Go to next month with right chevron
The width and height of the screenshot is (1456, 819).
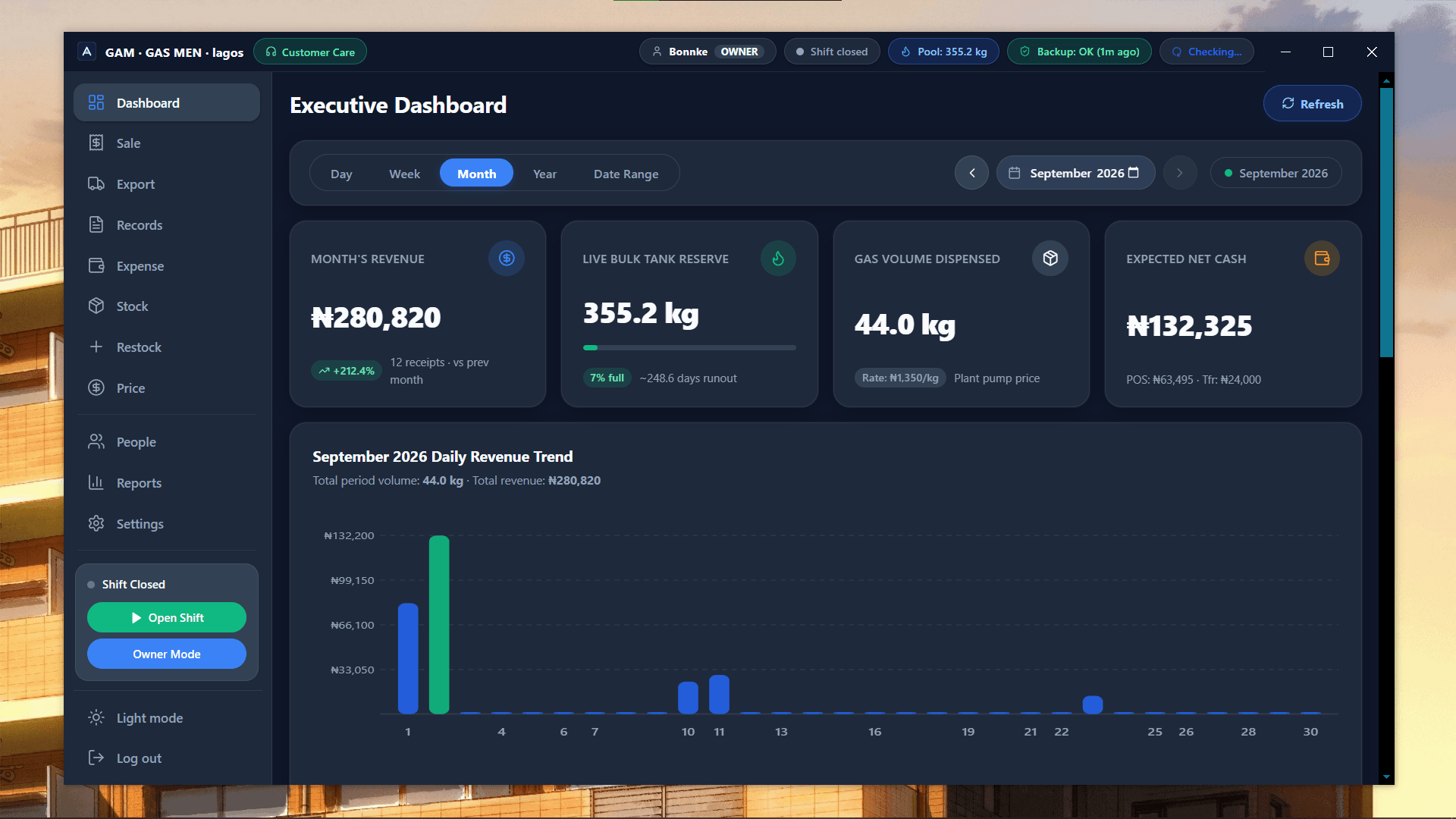[1180, 174]
